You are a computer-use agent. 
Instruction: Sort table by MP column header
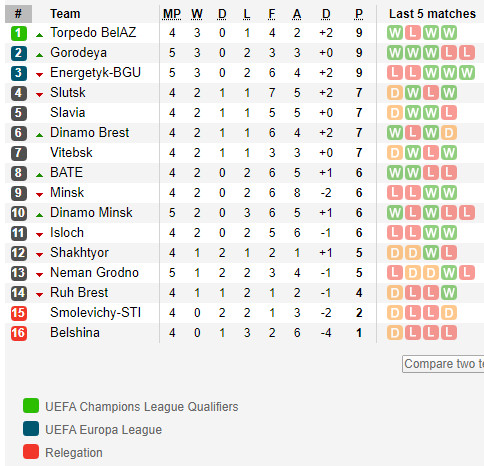click(x=172, y=14)
